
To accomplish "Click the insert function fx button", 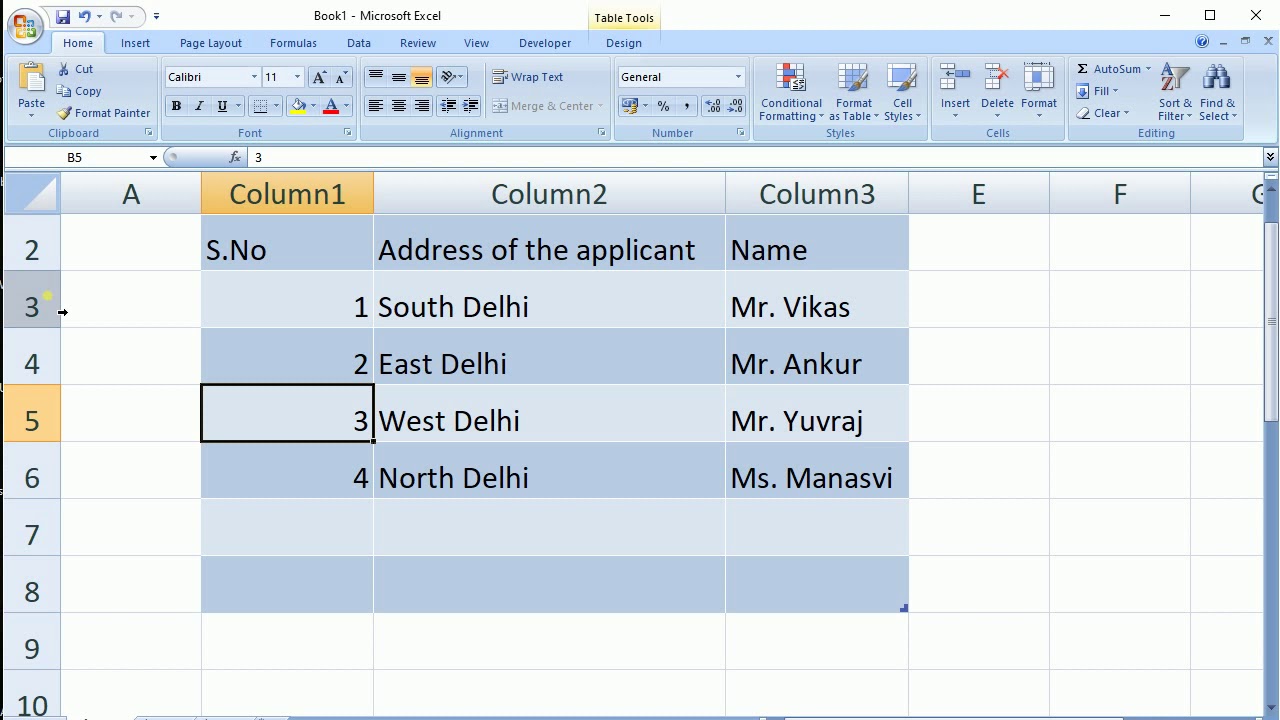I will pos(234,157).
